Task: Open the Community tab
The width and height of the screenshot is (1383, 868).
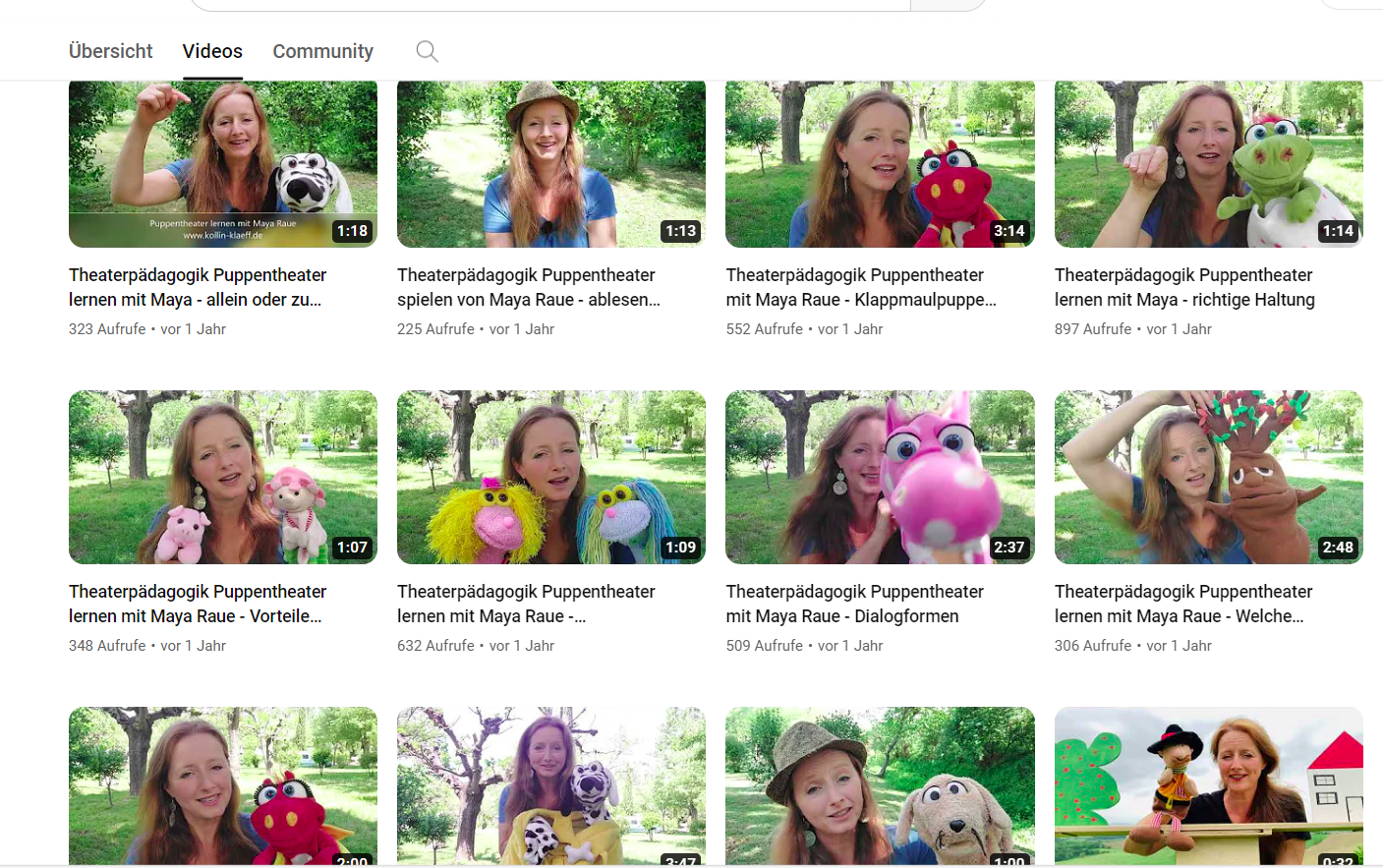Action: click(322, 51)
